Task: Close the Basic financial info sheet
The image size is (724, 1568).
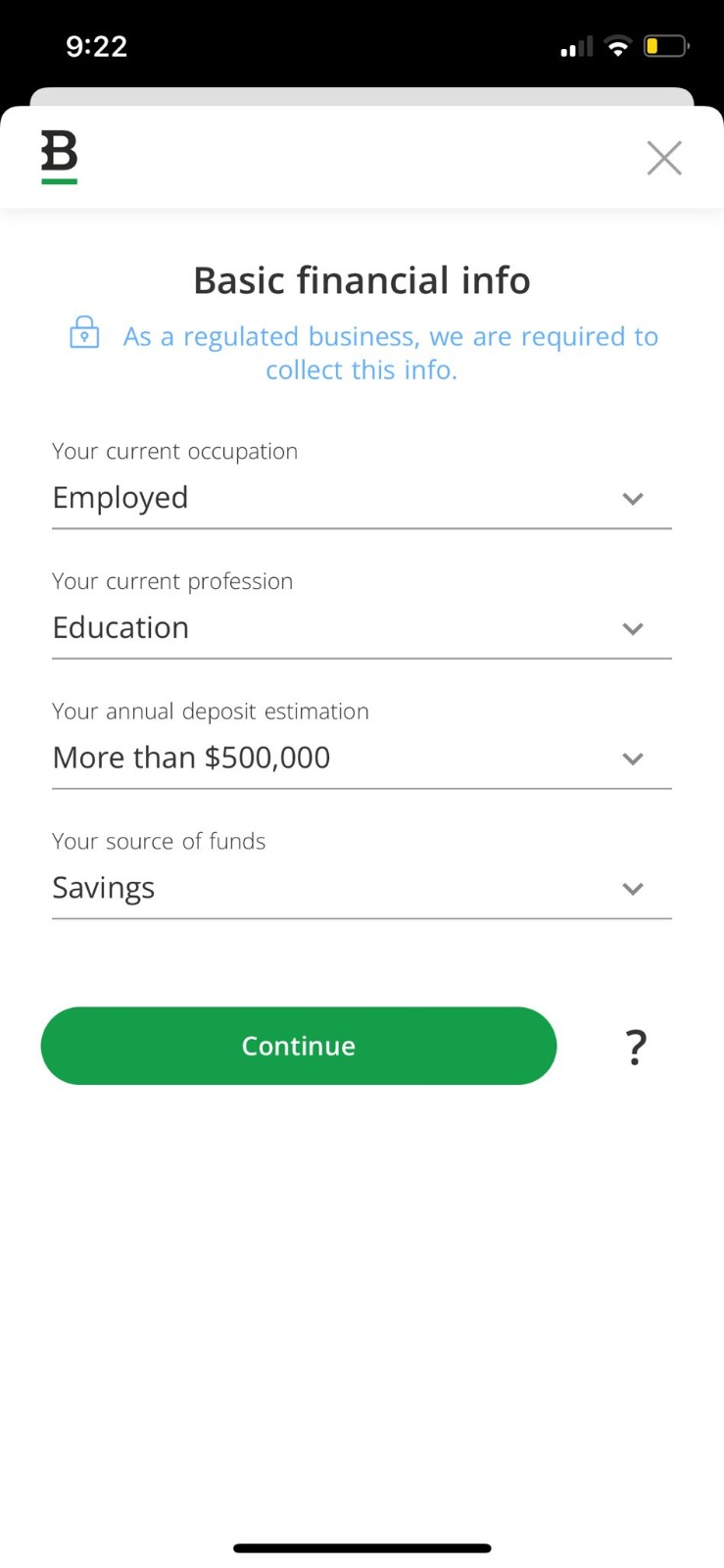Action: pyautogui.click(x=664, y=158)
